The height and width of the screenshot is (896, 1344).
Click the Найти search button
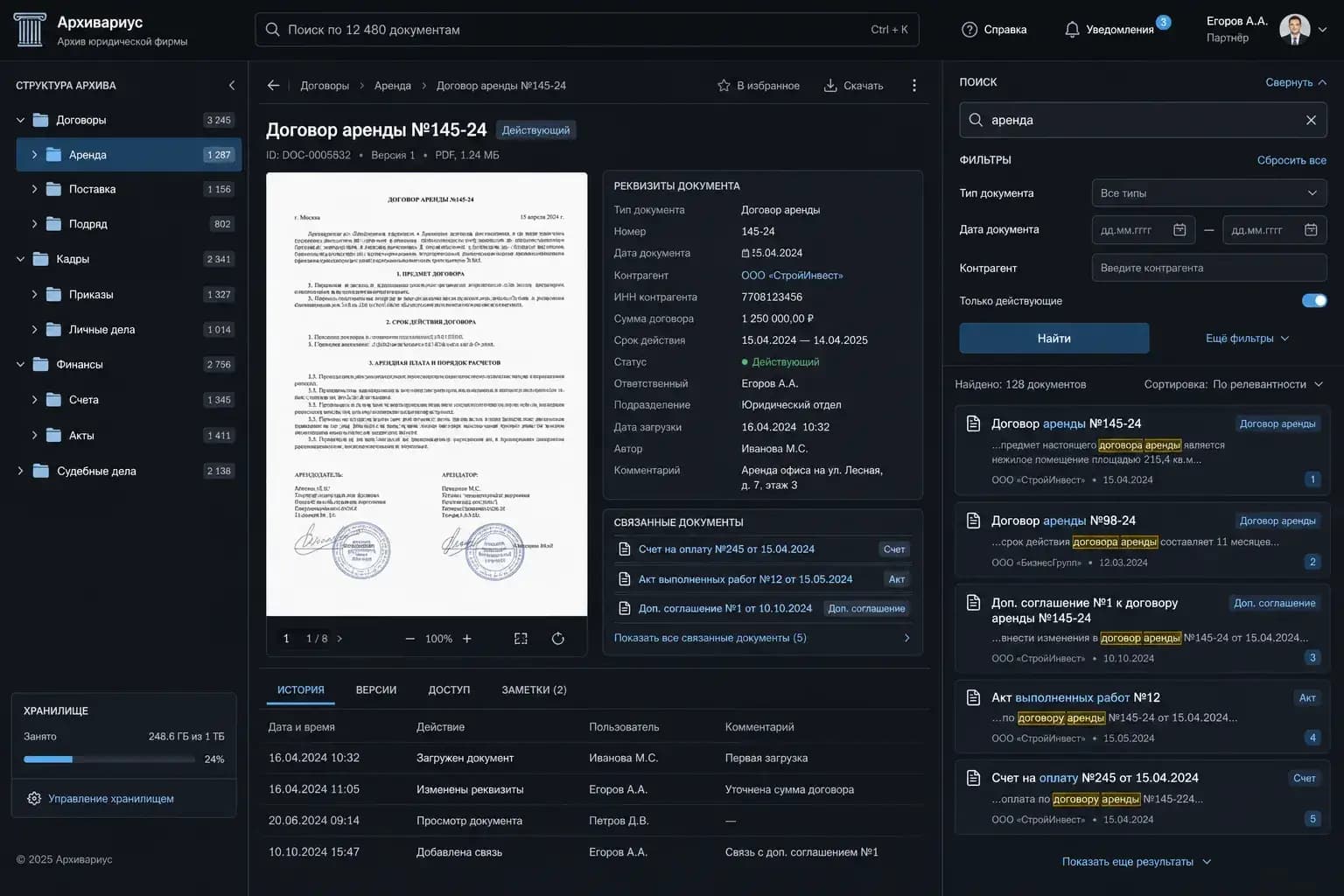click(1054, 339)
